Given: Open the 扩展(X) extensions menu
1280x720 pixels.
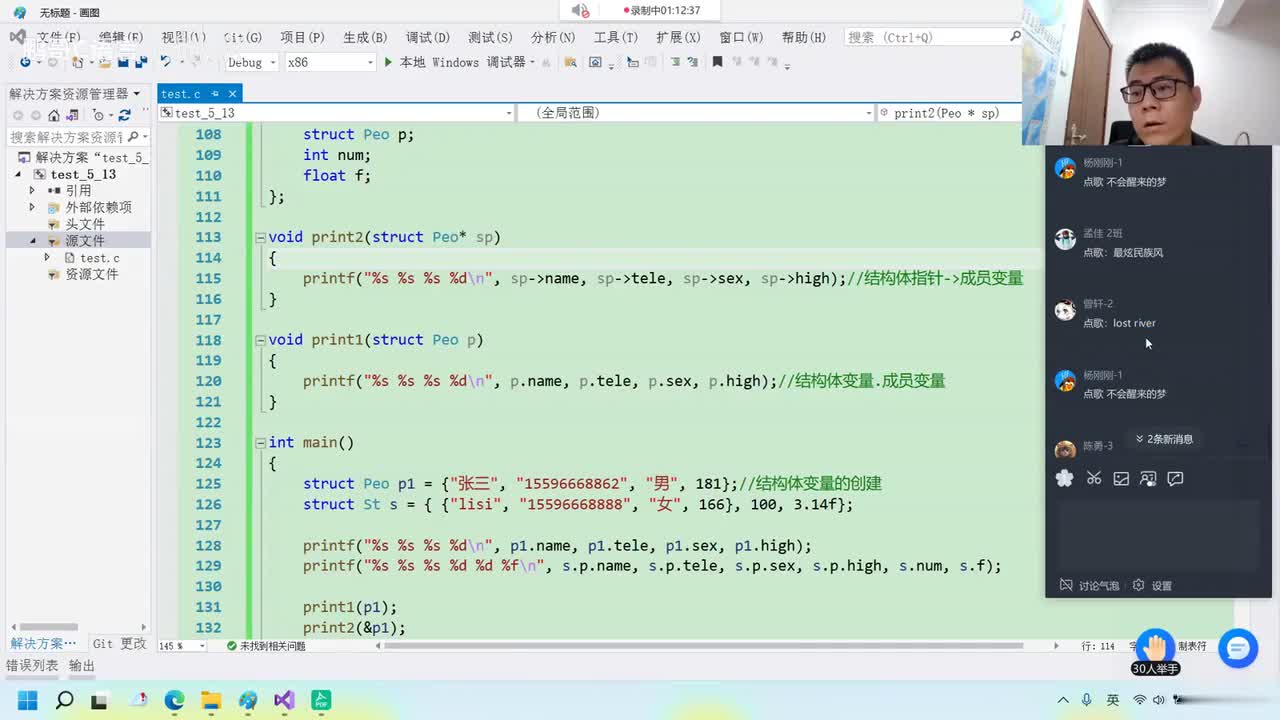Looking at the screenshot, I should click(678, 37).
